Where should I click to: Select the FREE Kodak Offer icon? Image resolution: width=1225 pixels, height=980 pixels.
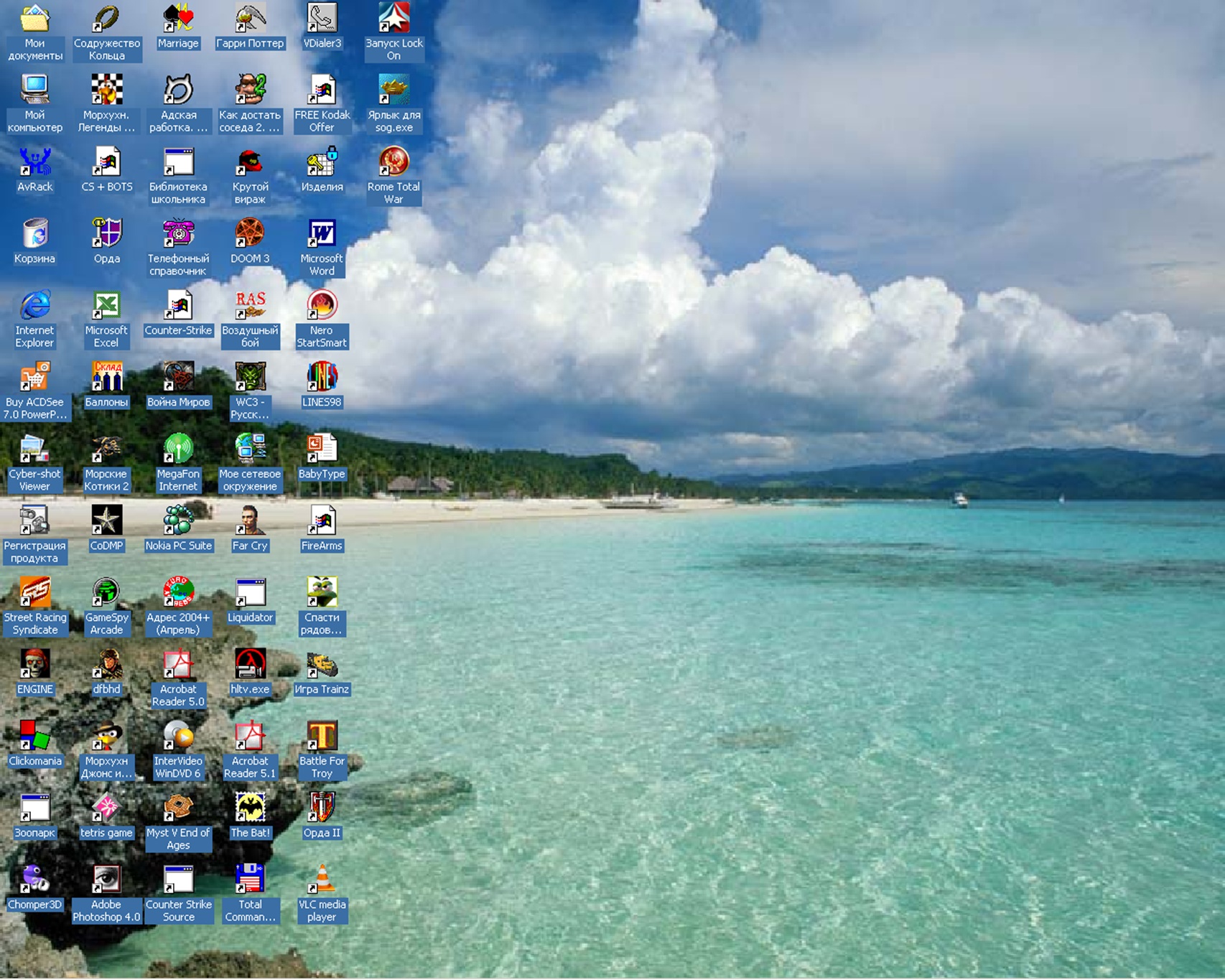click(322, 90)
